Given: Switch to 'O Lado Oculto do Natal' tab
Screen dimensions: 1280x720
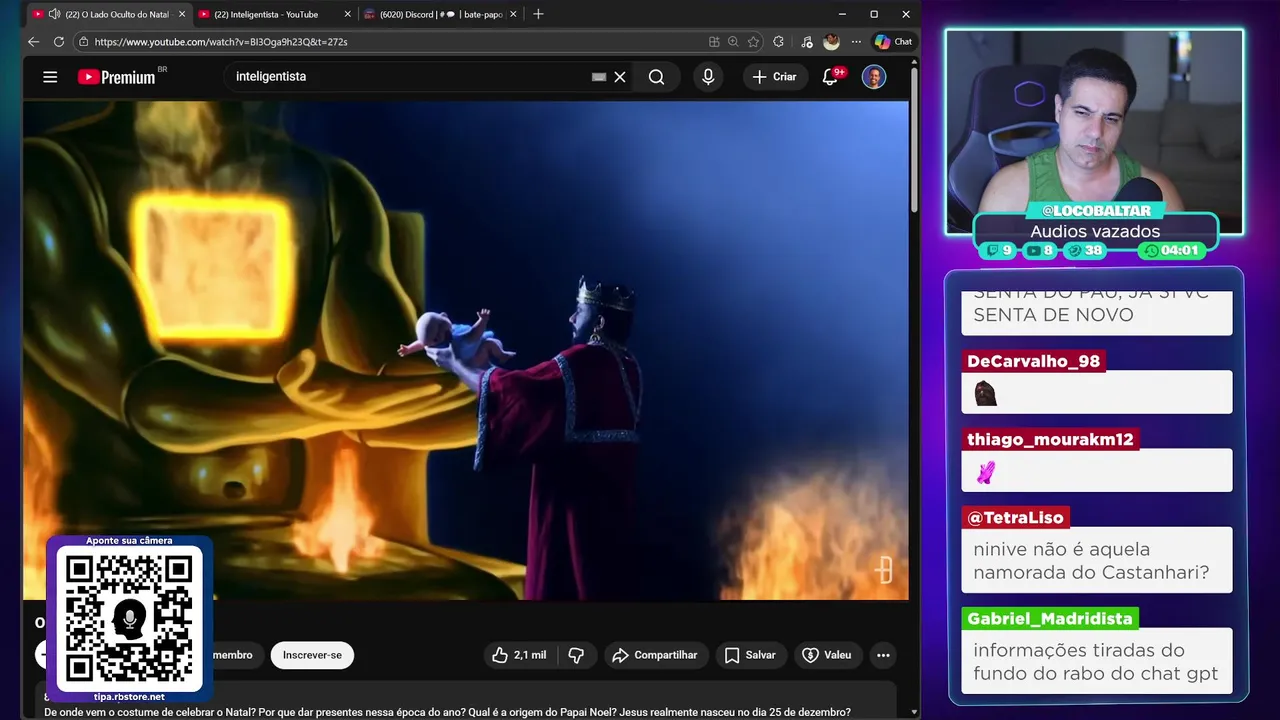Looking at the screenshot, I should 108,14.
